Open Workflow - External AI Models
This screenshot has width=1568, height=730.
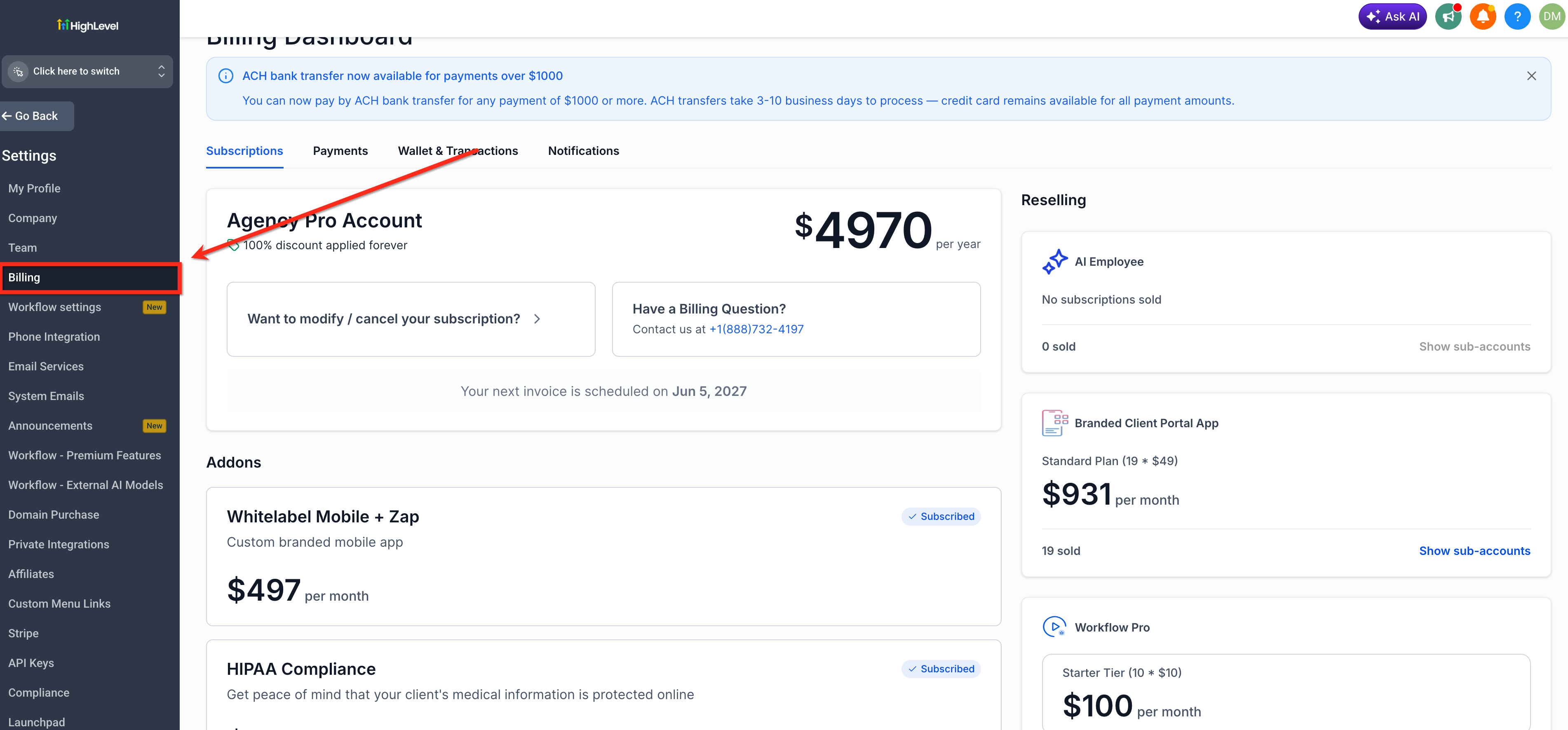click(x=86, y=485)
